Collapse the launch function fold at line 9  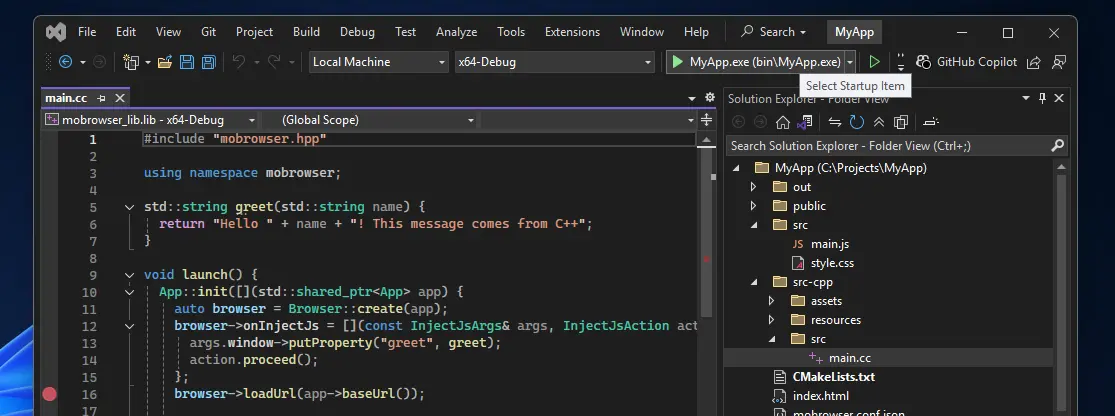point(129,274)
